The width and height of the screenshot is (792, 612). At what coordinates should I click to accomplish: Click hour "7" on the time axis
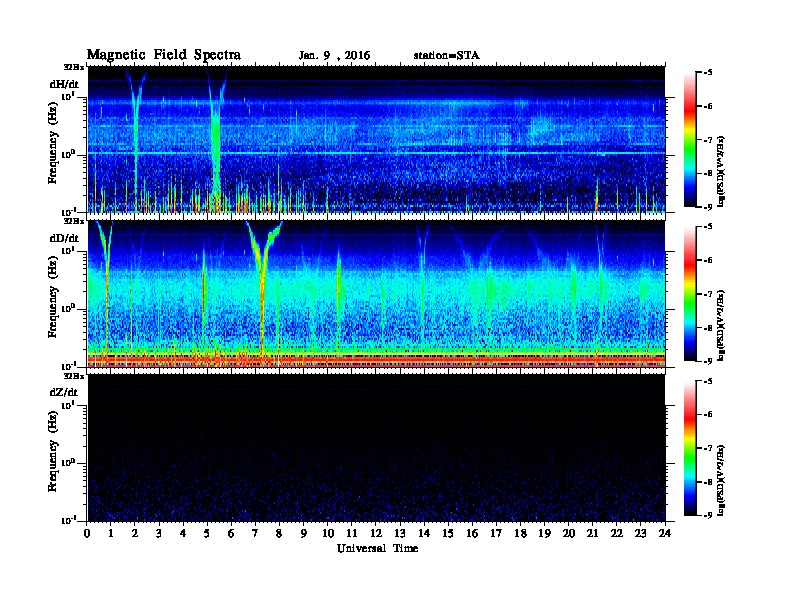[x=256, y=533]
